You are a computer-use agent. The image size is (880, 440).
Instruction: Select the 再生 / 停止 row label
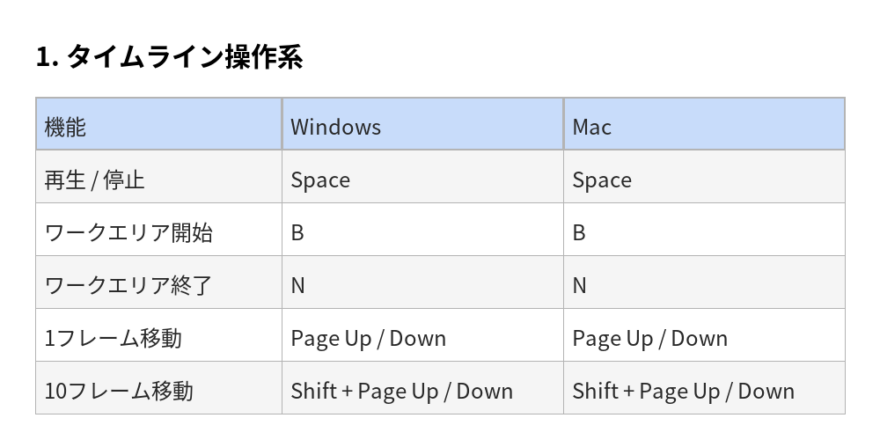(x=89, y=180)
